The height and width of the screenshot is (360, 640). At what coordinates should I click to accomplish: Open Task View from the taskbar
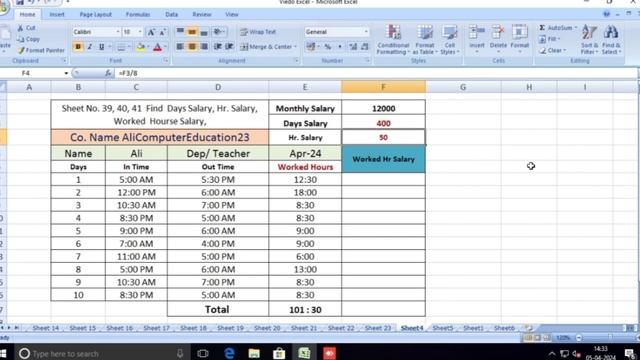tap(203, 353)
